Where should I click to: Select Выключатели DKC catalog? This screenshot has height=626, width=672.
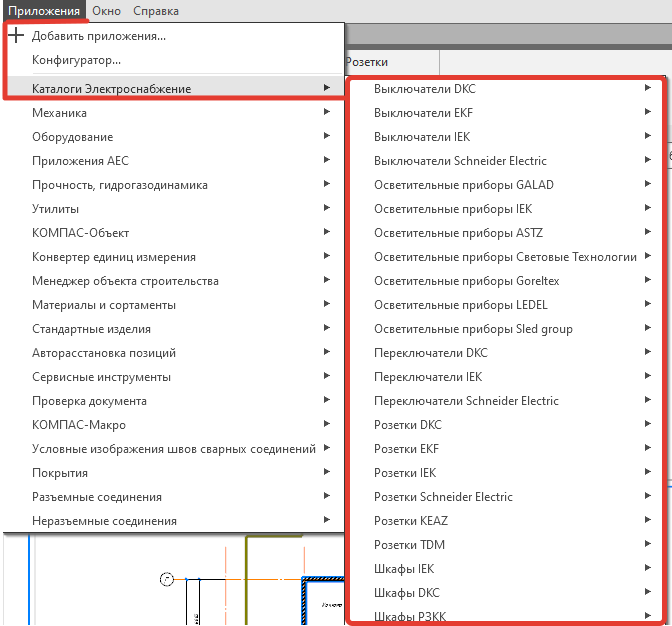(x=425, y=89)
